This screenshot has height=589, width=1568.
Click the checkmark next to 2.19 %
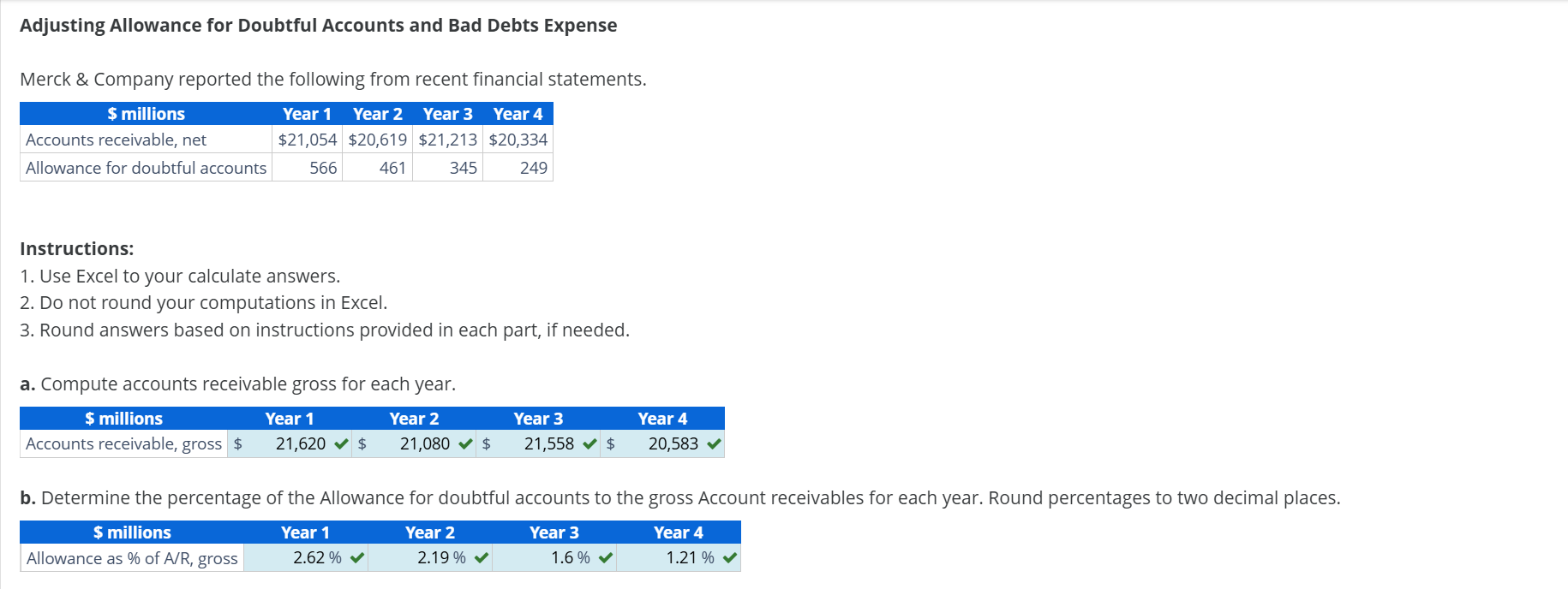(x=481, y=557)
